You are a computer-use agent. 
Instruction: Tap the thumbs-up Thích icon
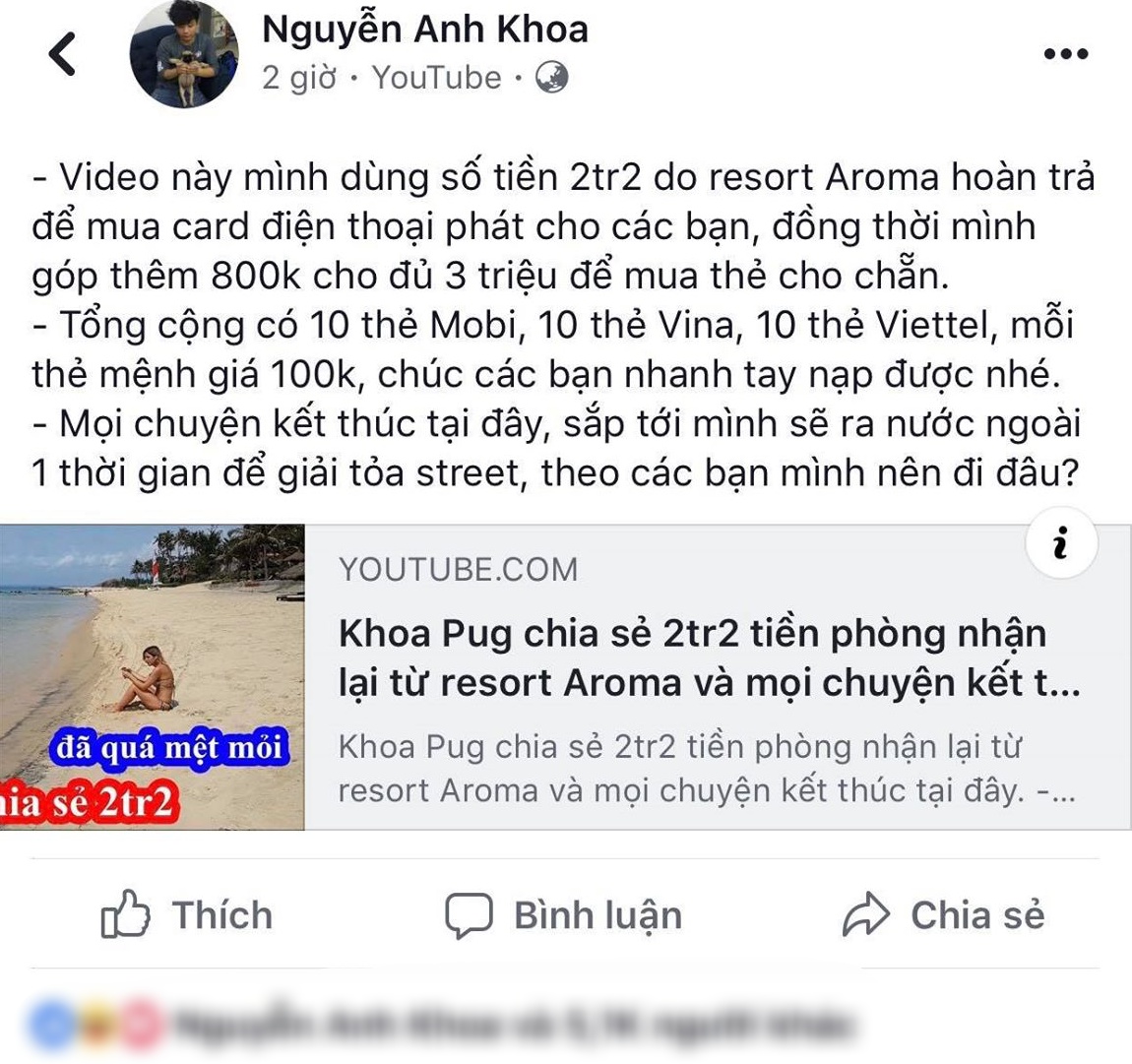tap(126, 913)
